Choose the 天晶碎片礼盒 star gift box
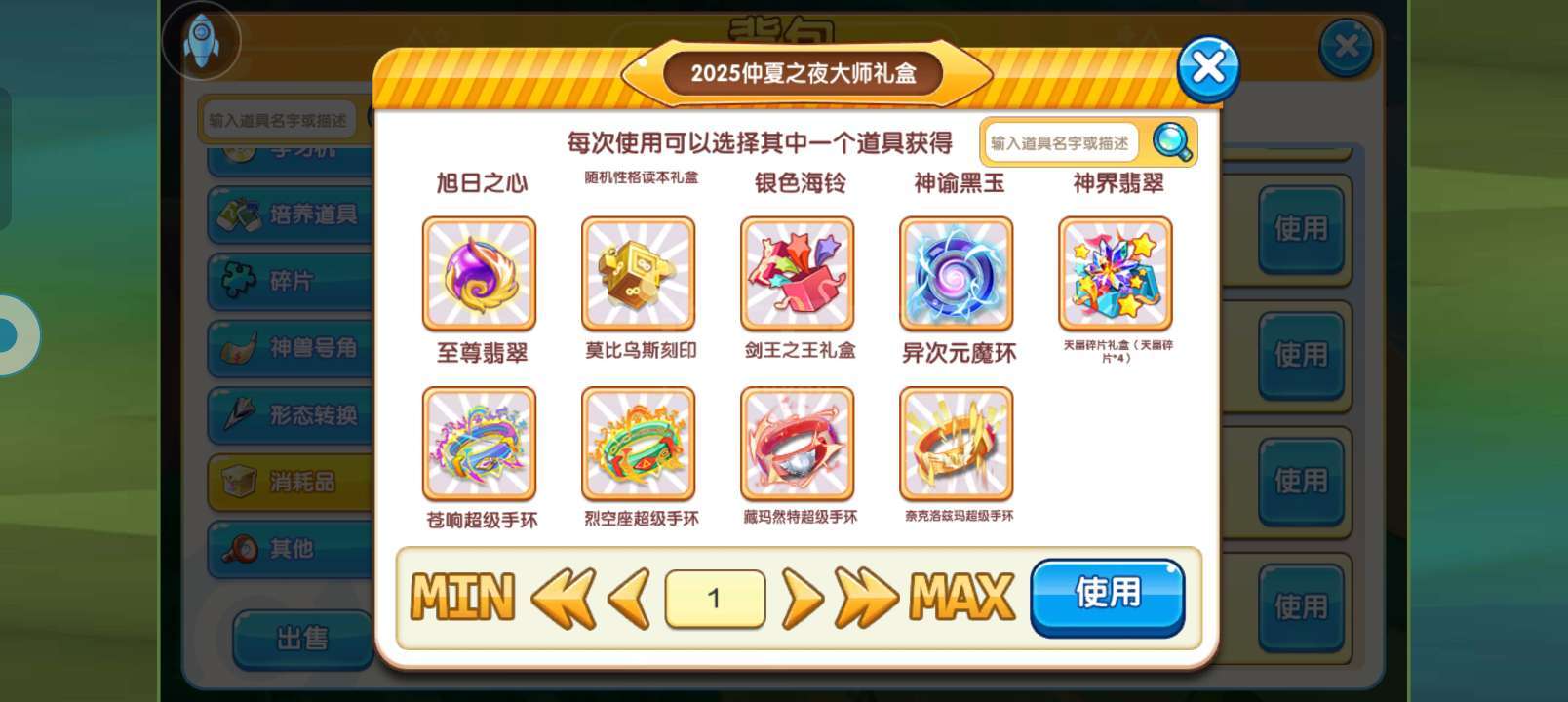The width and height of the screenshot is (1568, 702). tap(1116, 274)
